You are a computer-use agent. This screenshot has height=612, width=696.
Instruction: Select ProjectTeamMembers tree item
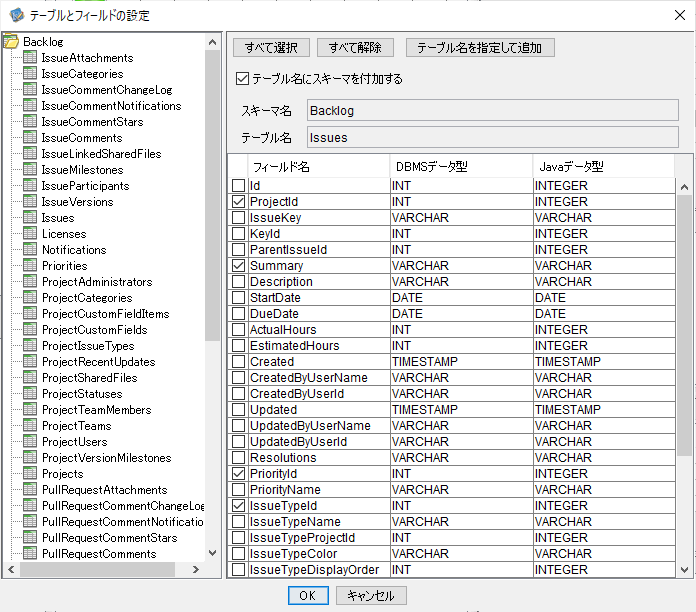click(x=97, y=410)
